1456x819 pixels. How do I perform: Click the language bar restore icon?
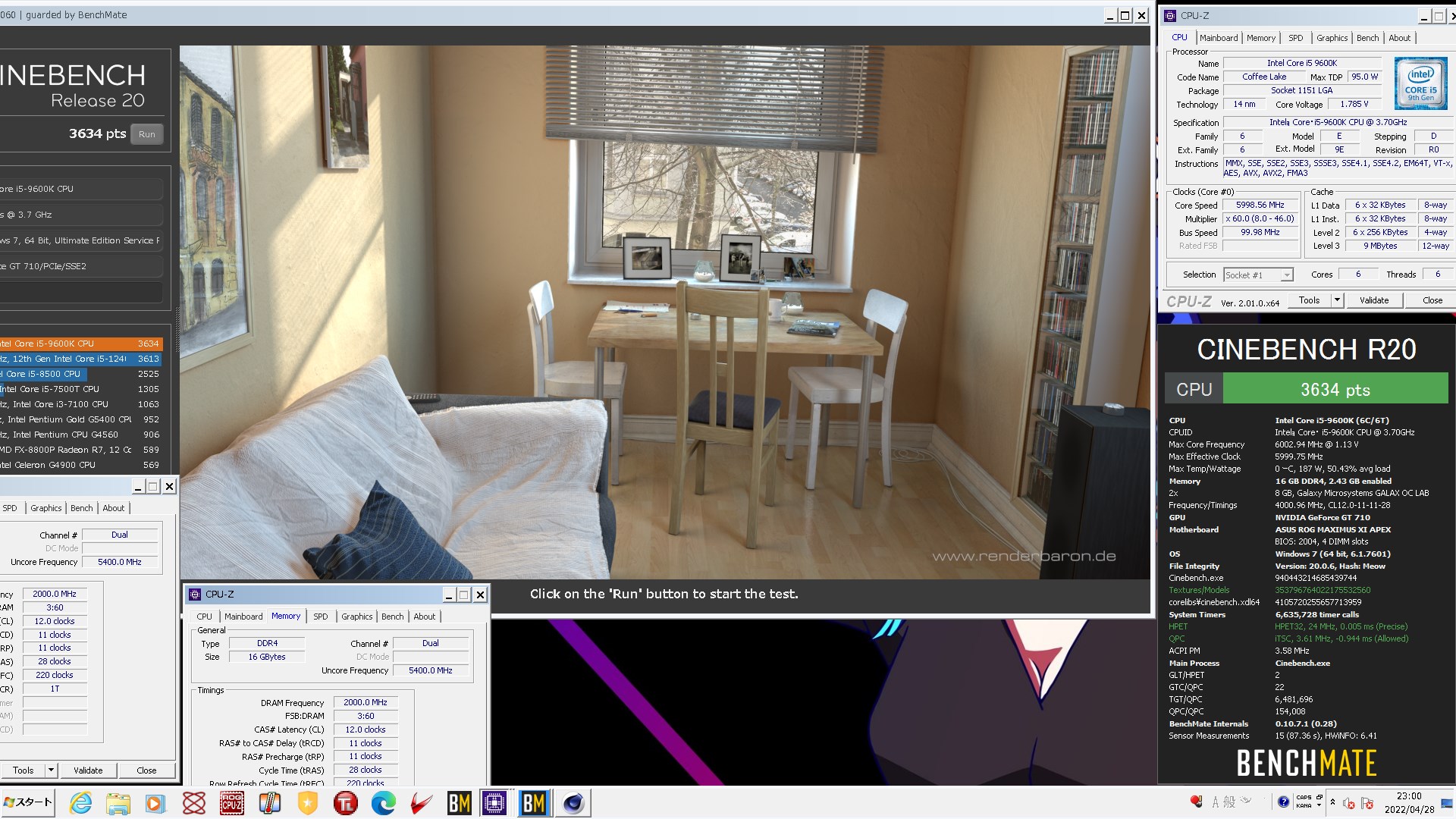1319,797
